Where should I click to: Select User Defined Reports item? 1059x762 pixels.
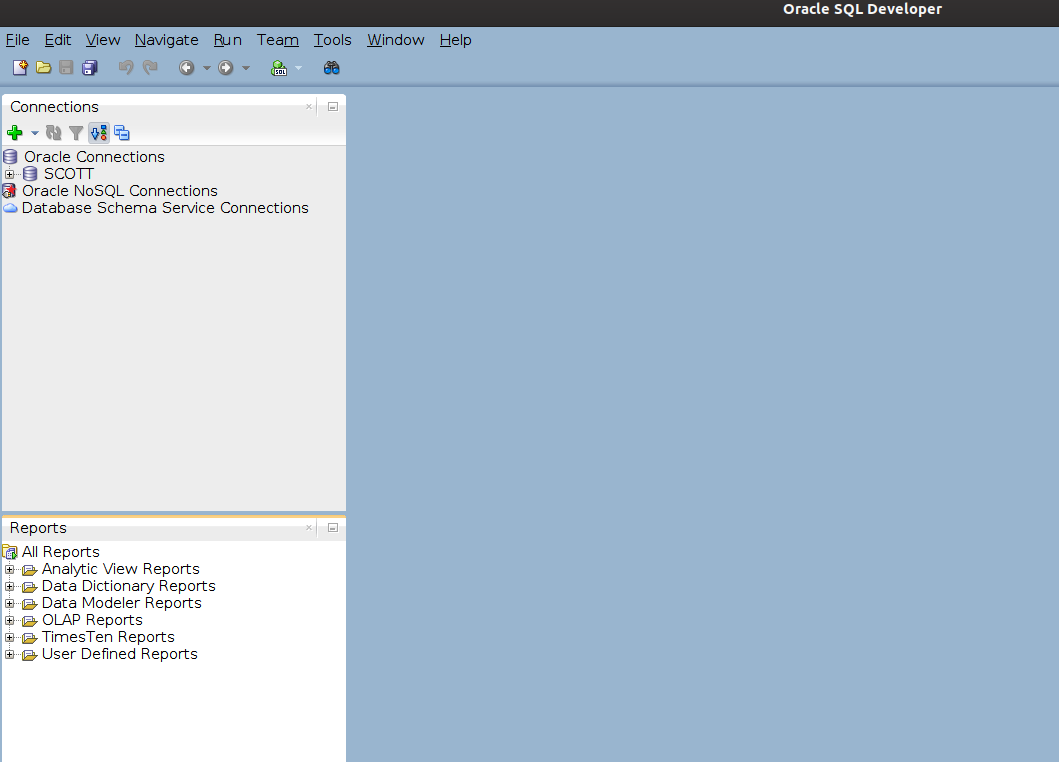coord(120,653)
